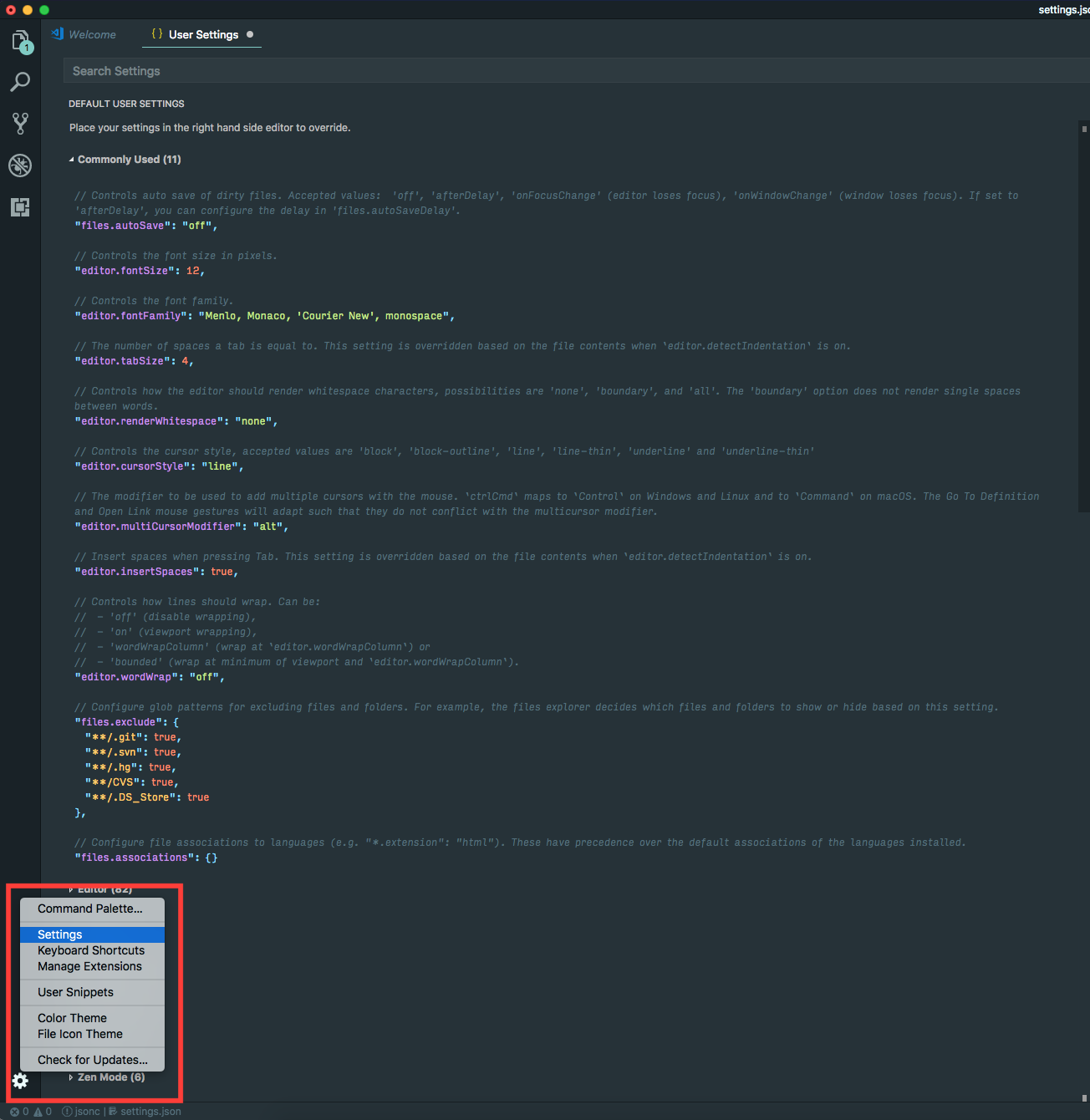Click the Manage gear icon
The width and height of the screenshot is (1090, 1120).
click(x=20, y=1081)
